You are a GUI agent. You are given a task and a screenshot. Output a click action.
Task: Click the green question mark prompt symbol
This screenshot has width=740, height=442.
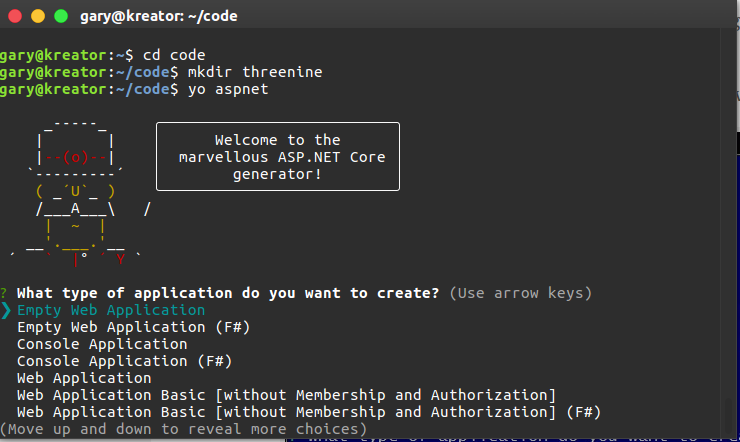click(x=4, y=293)
